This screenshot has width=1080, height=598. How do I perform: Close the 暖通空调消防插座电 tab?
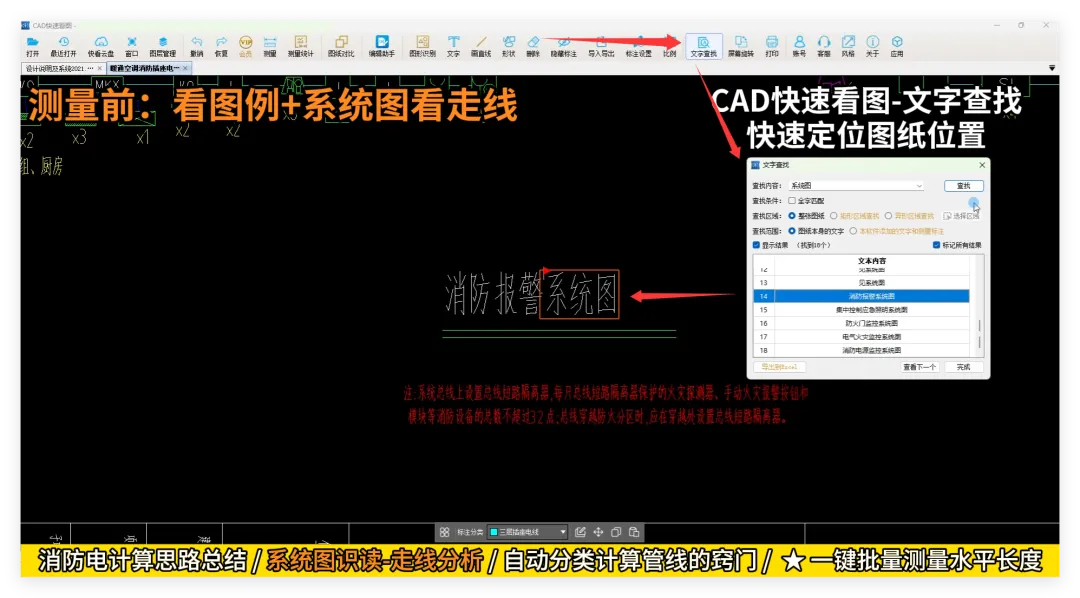coord(185,68)
